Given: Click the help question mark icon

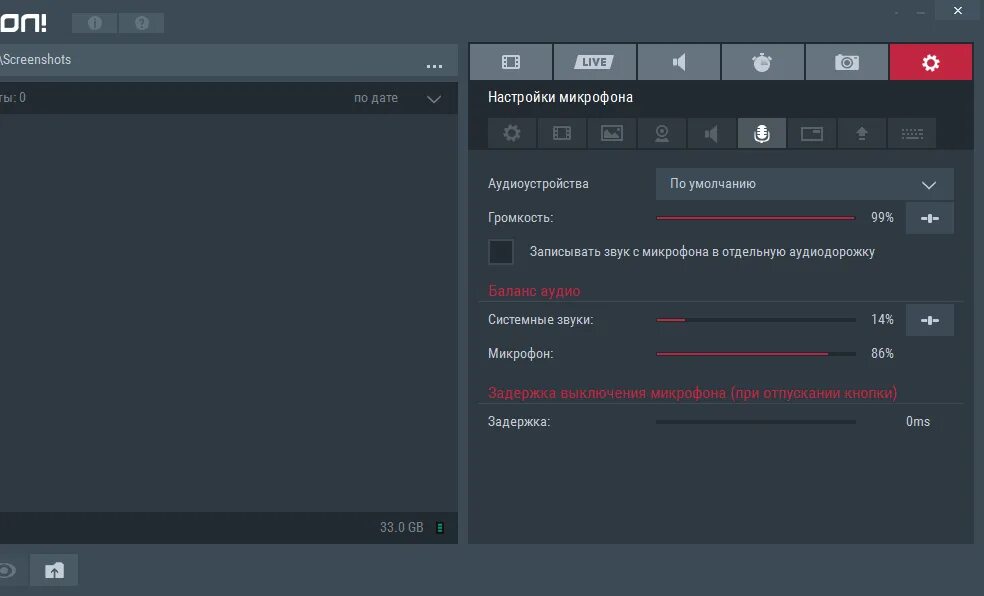Looking at the screenshot, I should point(141,22).
